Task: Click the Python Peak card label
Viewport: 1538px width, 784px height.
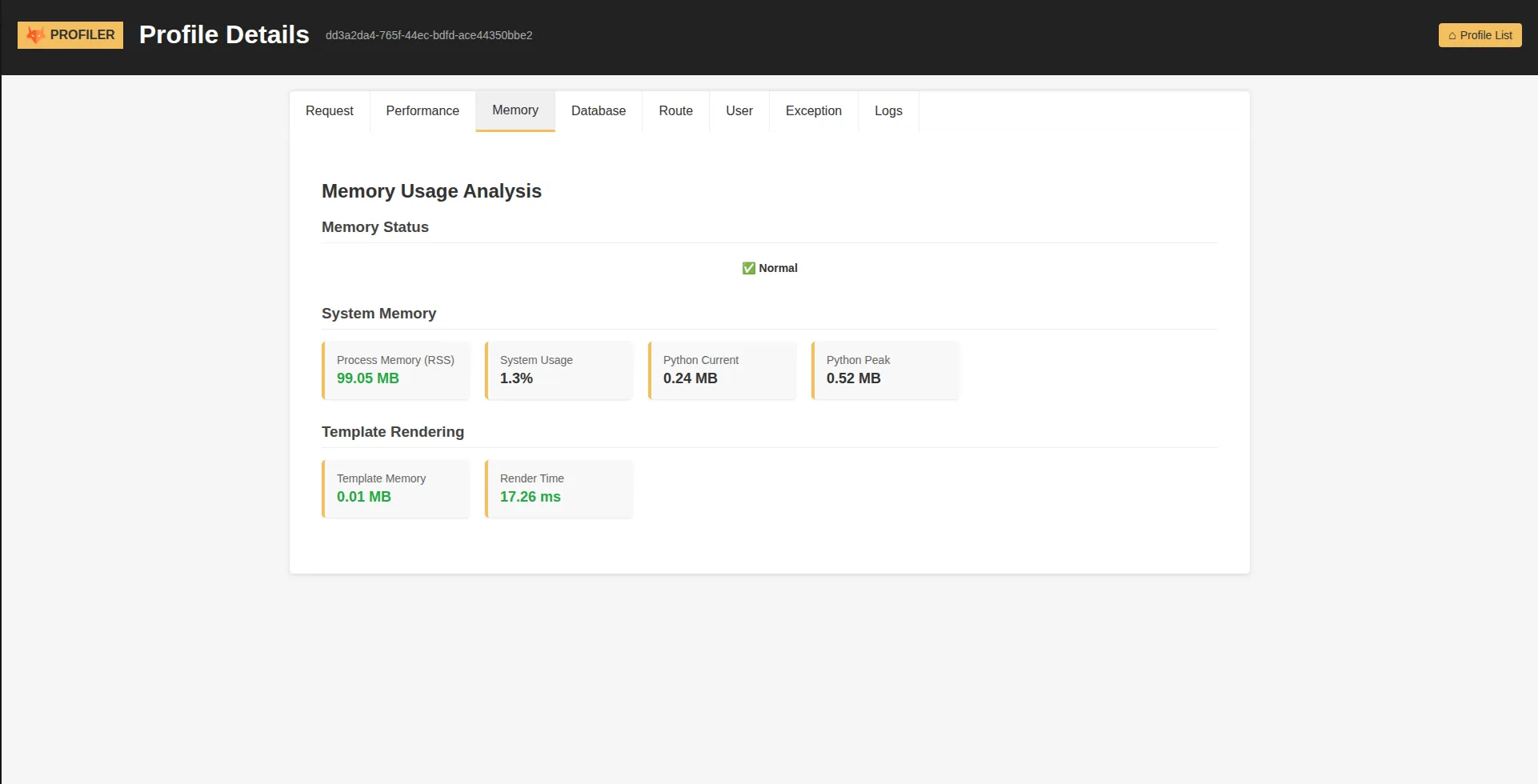Action: click(858, 360)
